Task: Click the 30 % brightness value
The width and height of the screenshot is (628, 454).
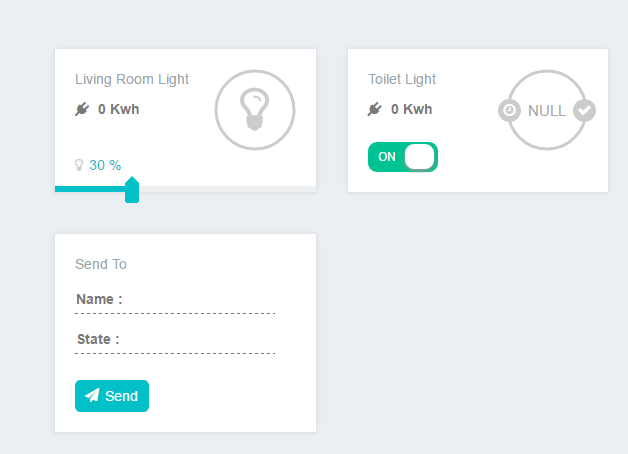Action: click(x=105, y=165)
